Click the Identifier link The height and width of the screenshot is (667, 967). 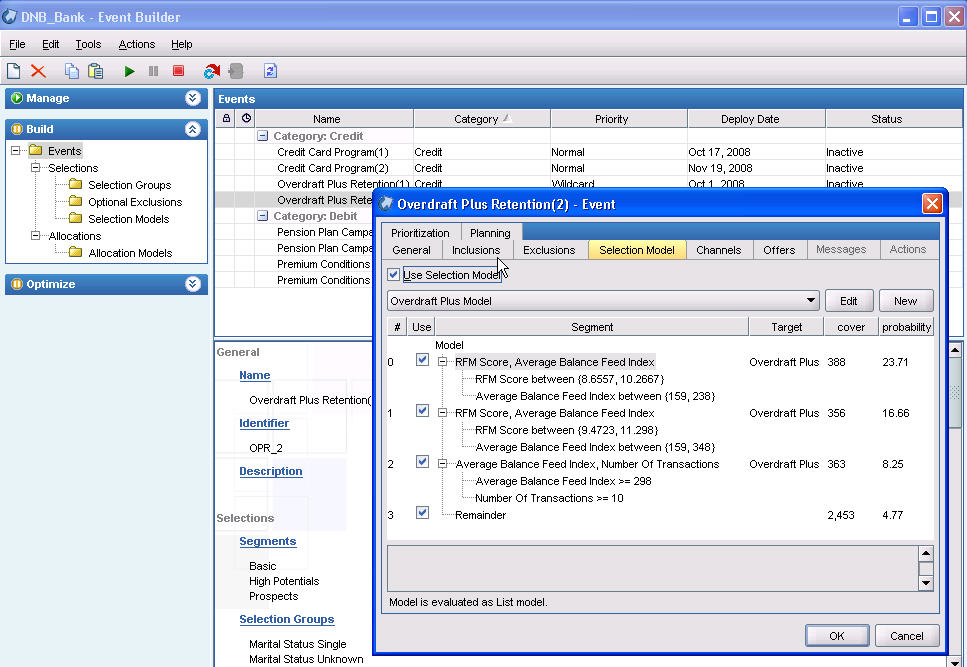tap(264, 423)
